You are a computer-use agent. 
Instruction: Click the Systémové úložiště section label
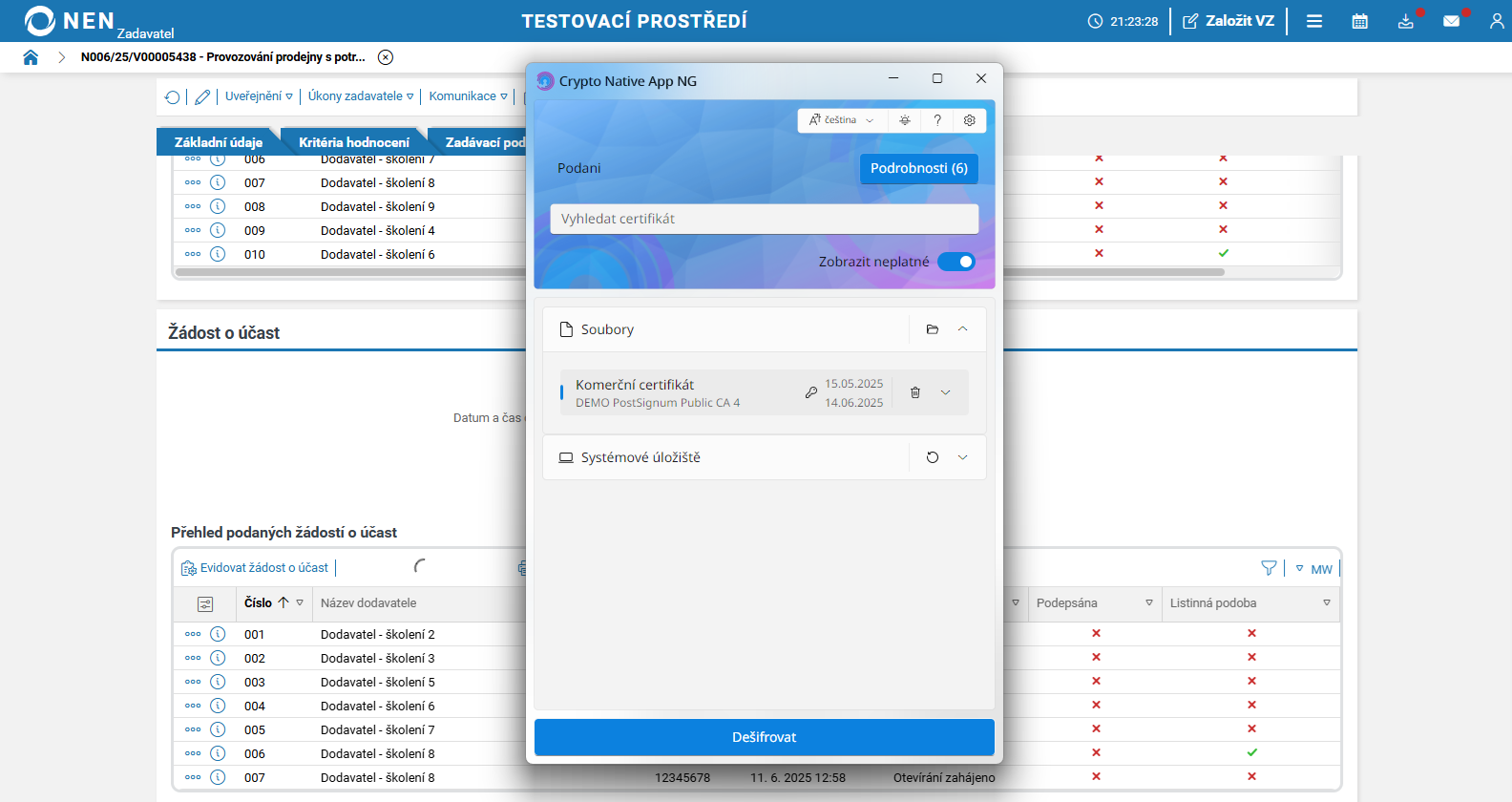[x=640, y=457]
